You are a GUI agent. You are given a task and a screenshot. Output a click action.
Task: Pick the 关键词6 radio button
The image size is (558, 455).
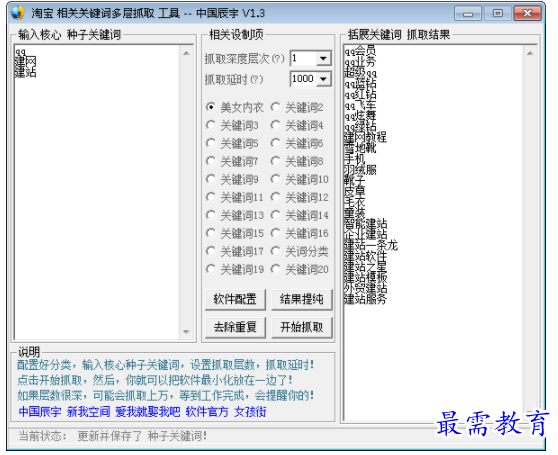(275, 143)
